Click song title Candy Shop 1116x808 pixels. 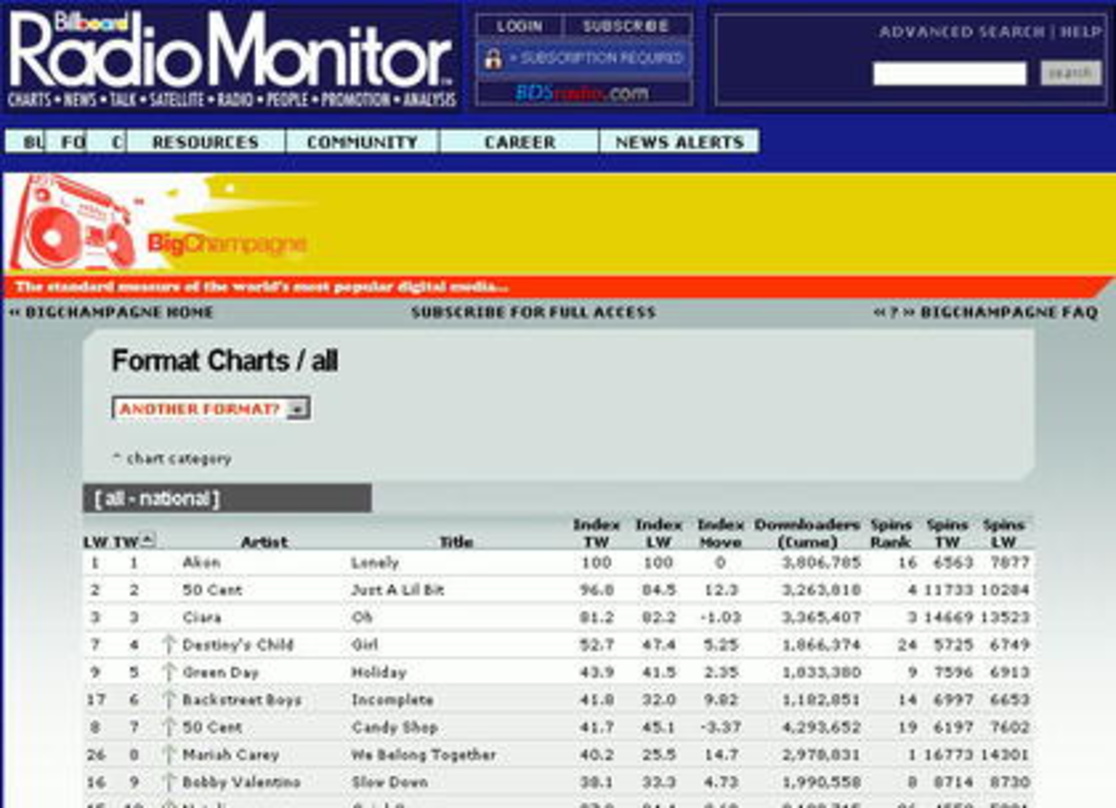394,727
